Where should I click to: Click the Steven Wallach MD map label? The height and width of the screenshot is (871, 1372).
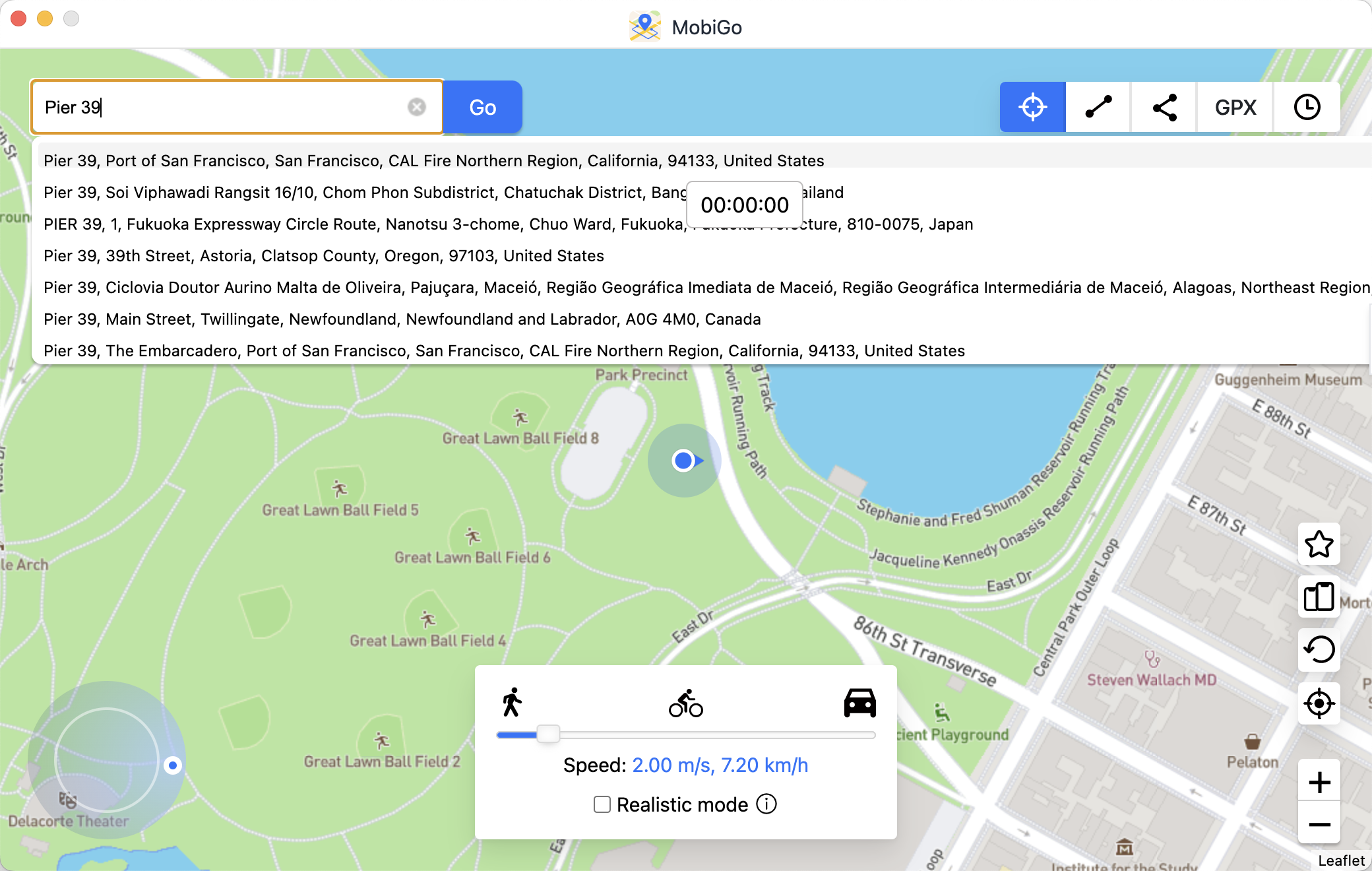(1152, 680)
